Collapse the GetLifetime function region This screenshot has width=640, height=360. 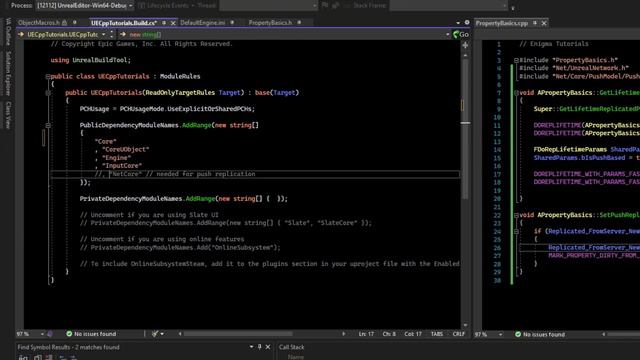[516, 93]
